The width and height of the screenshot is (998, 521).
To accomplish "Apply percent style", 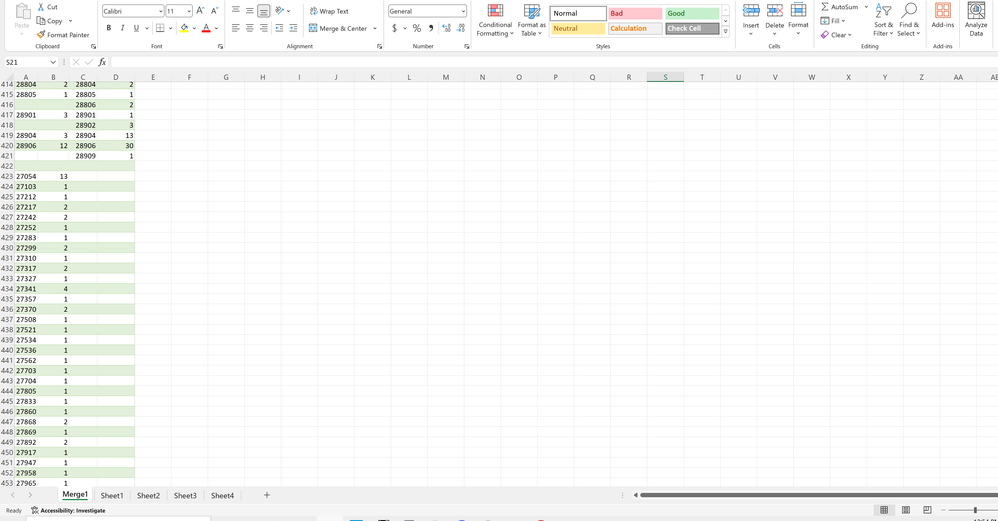I will point(416,28).
